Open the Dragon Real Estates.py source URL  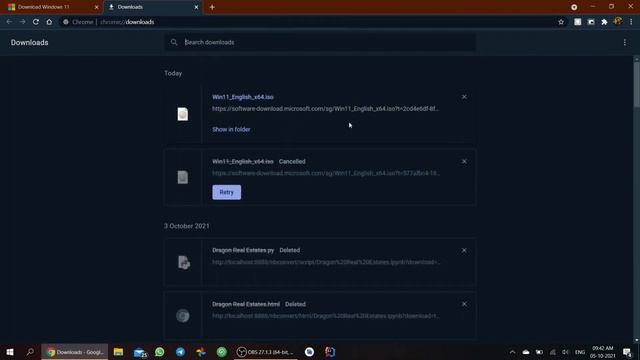(x=325, y=262)
